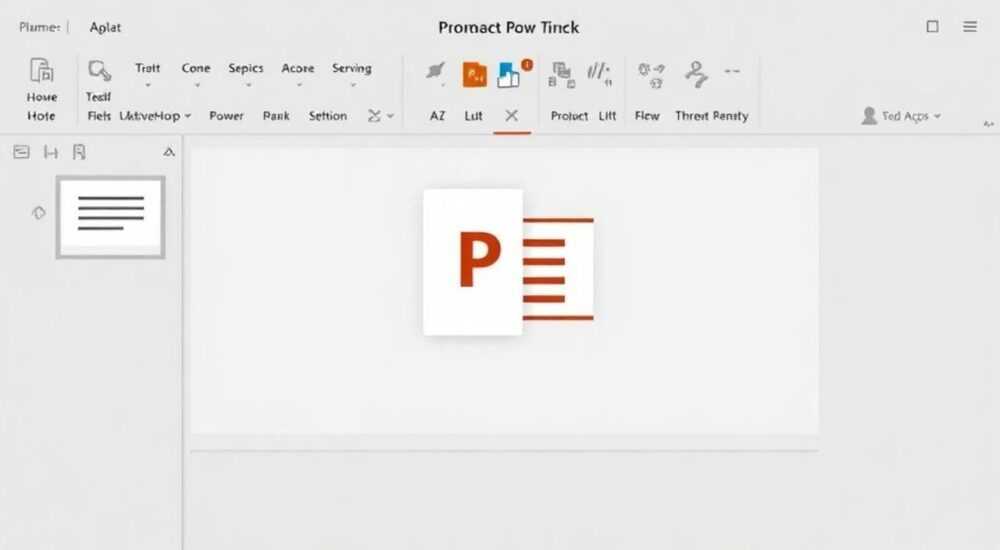
Task: Click the person icon above Threit Renity
Action: [696, 74]
